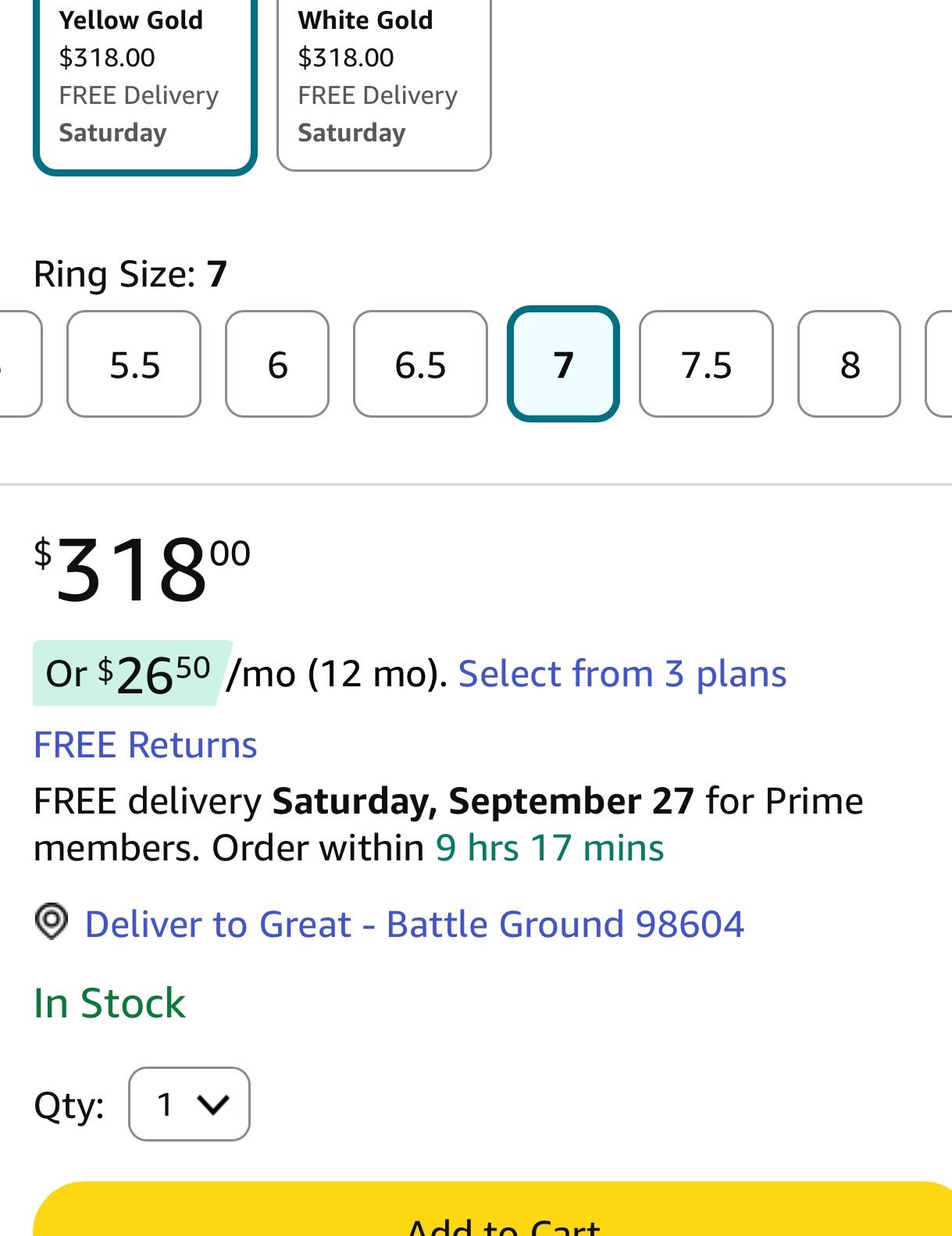Click the delivery location pin icon
The height and width of the screenshot is (1236, 952).
point(52,922)
